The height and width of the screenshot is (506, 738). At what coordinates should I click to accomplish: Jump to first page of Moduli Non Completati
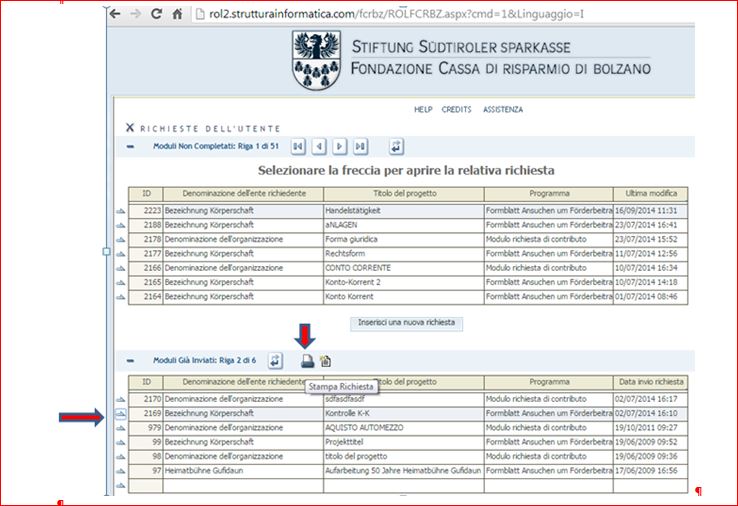(x=298, y=146)
